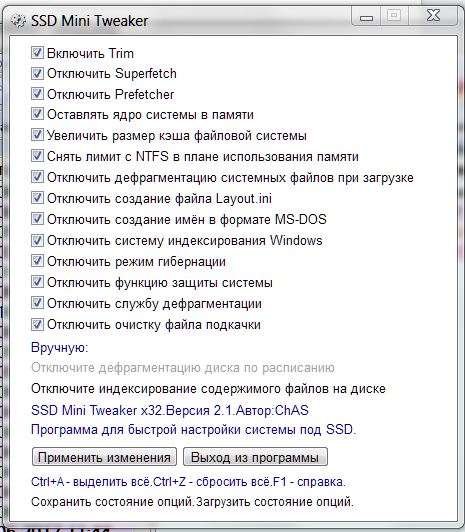Minimize the SSD Mini Tweaker window

pyautogui.click(x=367, y=16)
